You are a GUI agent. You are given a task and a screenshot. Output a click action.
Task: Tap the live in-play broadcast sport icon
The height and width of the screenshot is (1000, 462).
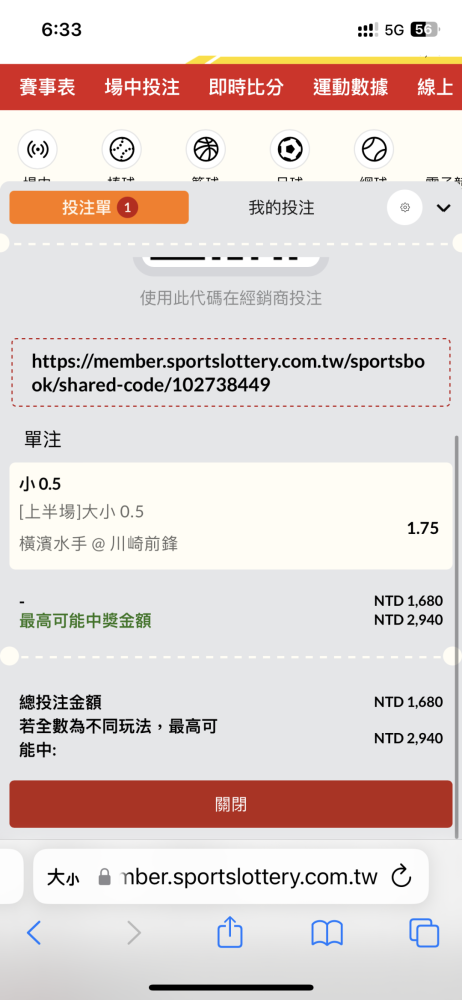(38, 149)
